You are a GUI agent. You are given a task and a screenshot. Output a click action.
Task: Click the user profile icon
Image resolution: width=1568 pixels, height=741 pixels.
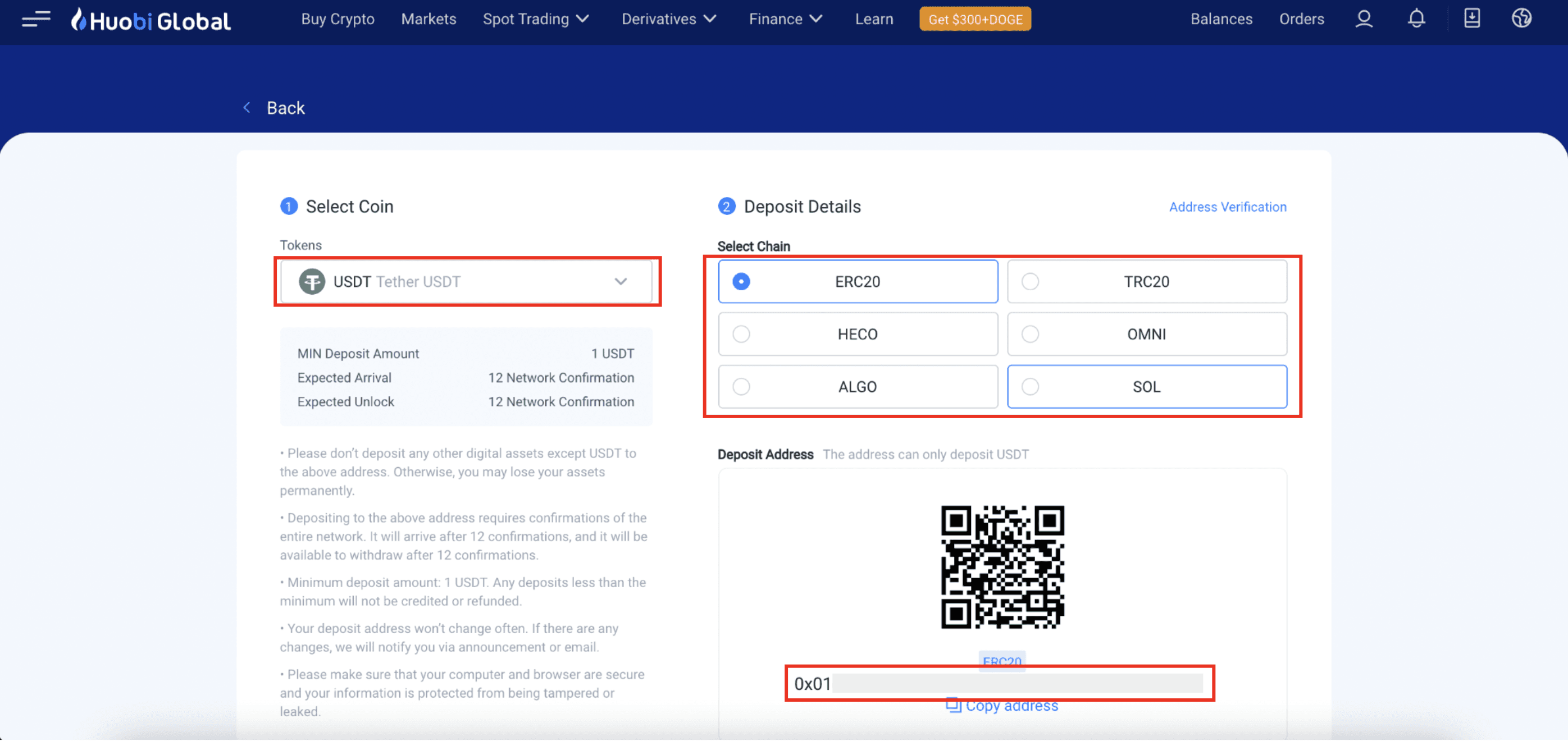(x=1363, y=19)
